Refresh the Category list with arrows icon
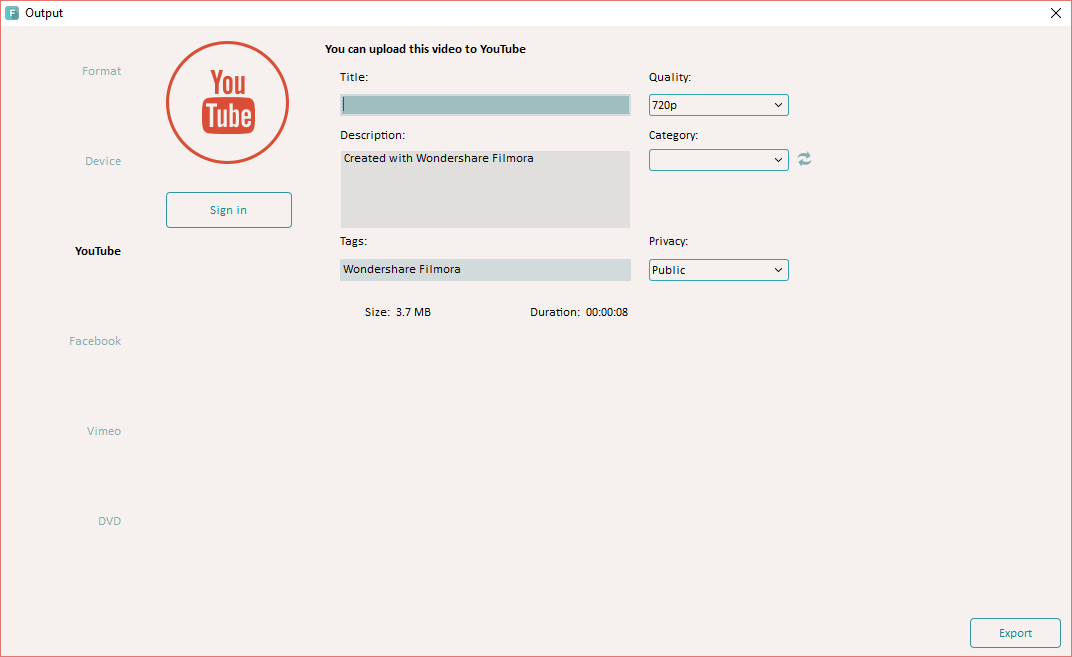The width and height of the screenshot is (1072, 657). click(804, 159)
